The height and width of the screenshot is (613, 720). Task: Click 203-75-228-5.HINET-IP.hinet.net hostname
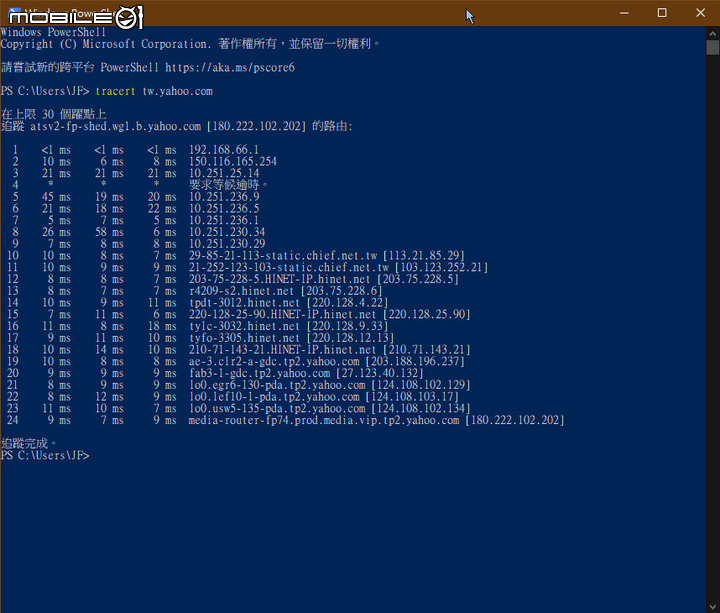point(280,279)
